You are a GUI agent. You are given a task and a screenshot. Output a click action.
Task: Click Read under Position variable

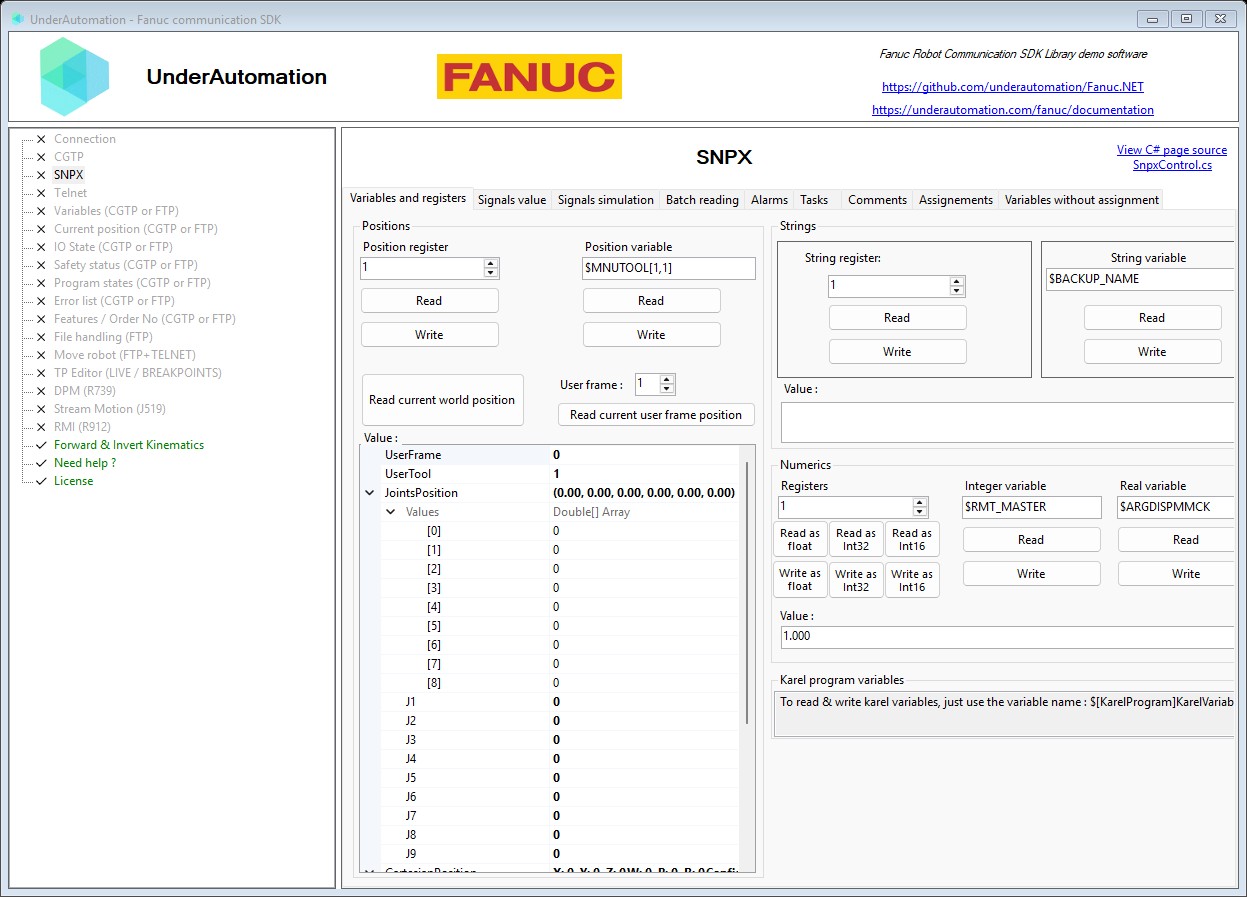(x=651, y=301)
